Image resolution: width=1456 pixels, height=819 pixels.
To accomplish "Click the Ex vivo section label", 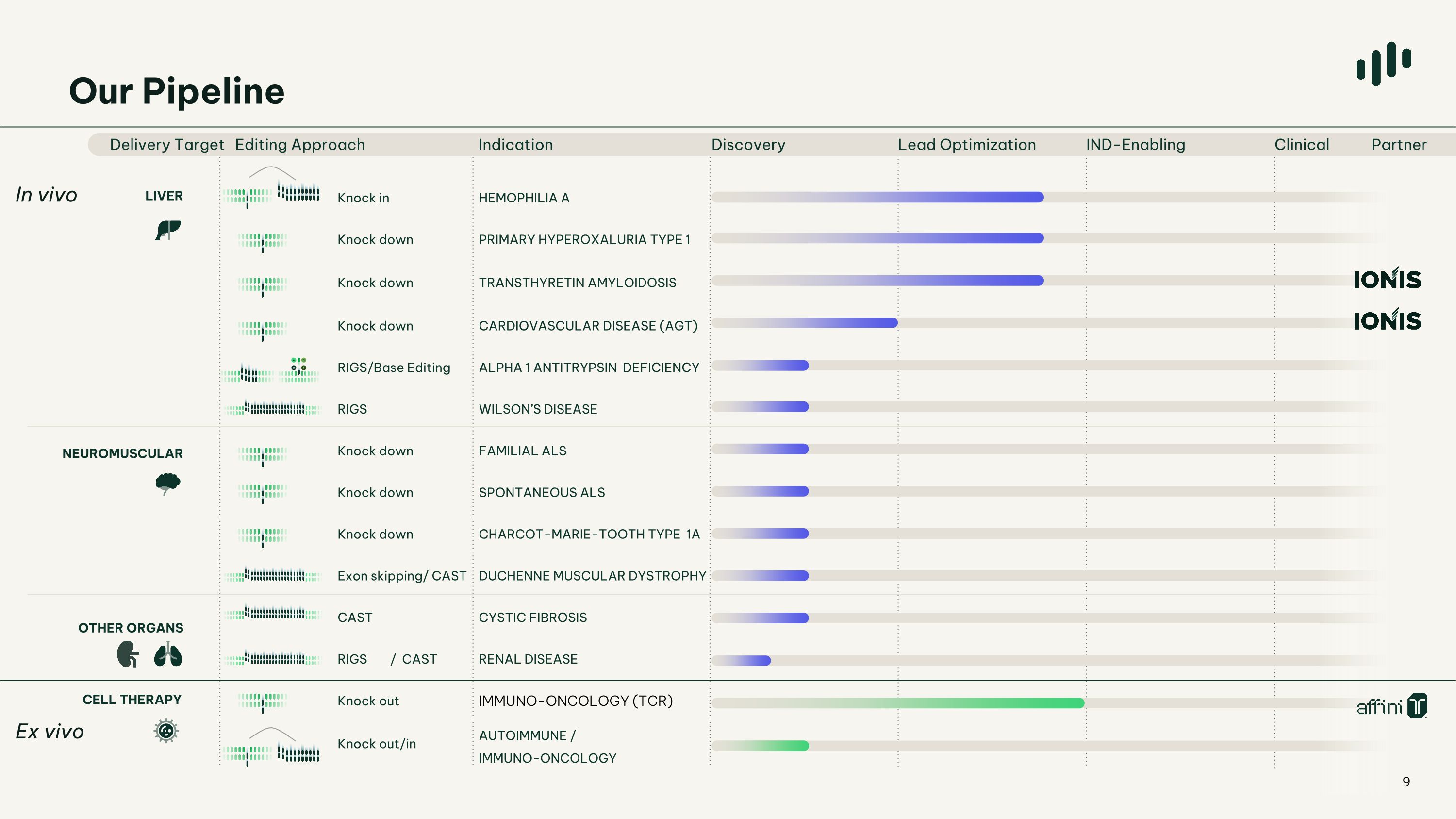I will click(50, 732).
